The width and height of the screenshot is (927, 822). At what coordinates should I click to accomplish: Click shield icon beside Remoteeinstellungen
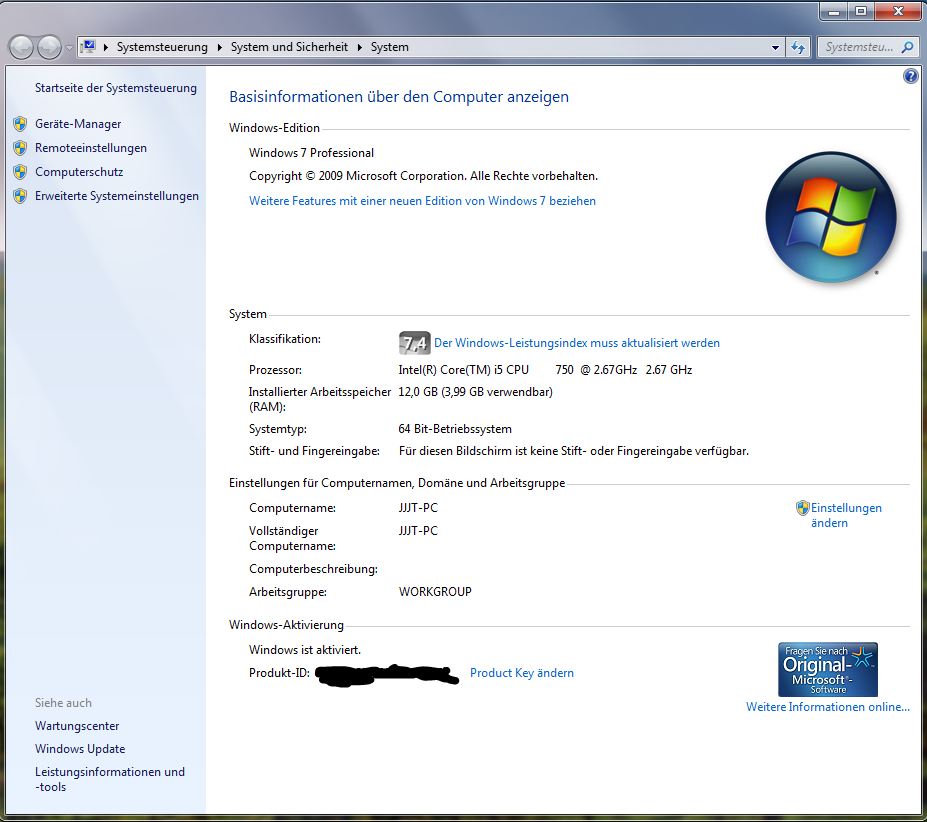20,148
